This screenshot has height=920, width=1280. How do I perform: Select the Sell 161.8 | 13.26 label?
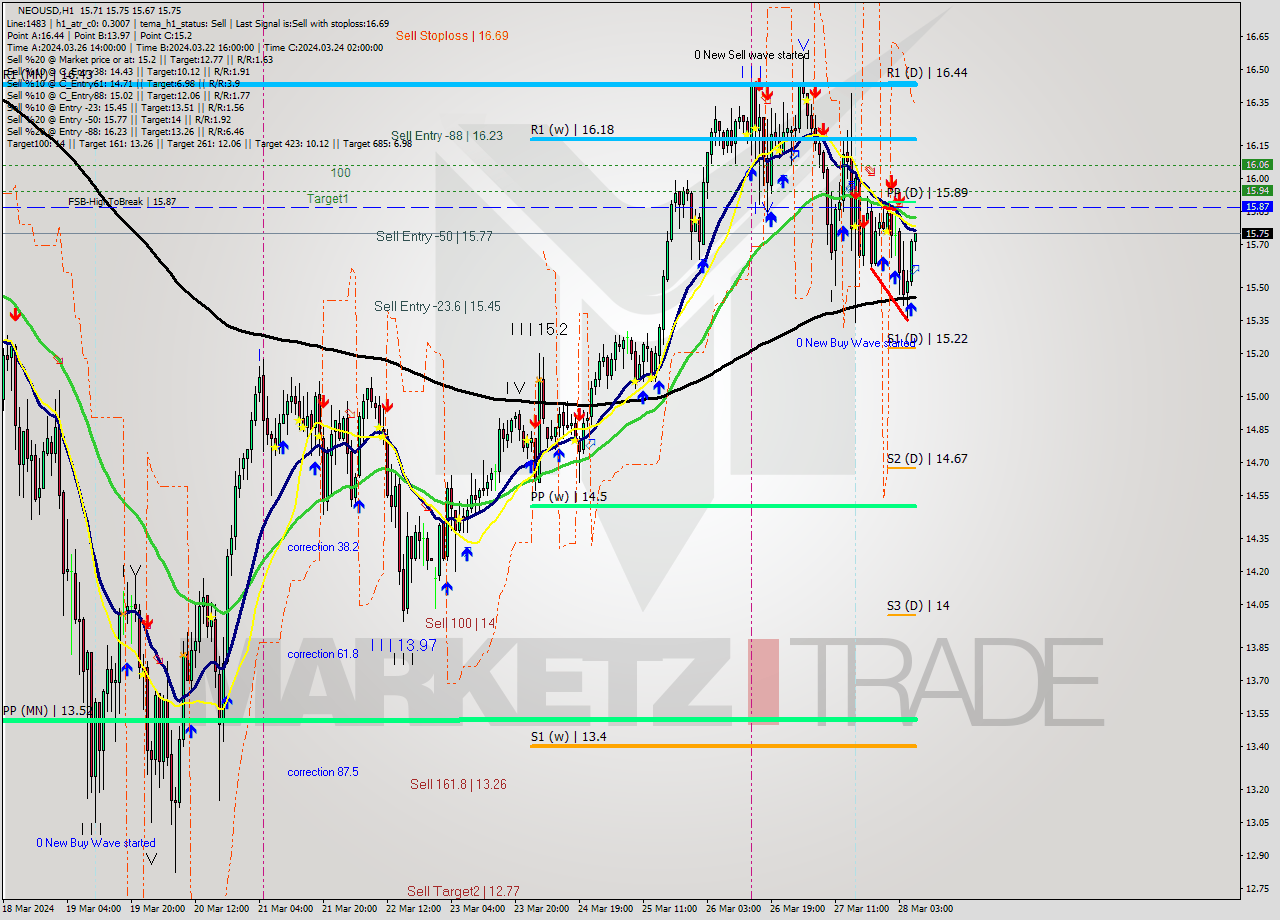click(x=458, y=785)
